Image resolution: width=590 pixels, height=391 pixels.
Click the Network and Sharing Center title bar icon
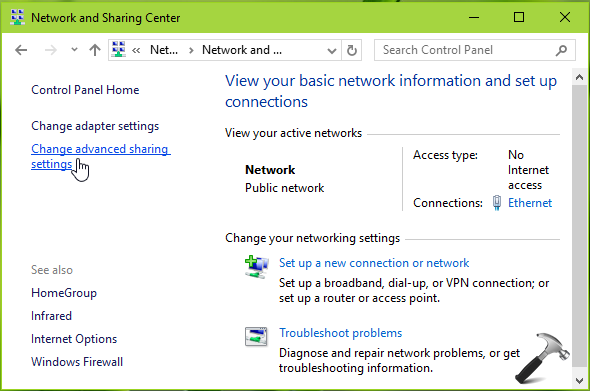(x=17, y=17)
